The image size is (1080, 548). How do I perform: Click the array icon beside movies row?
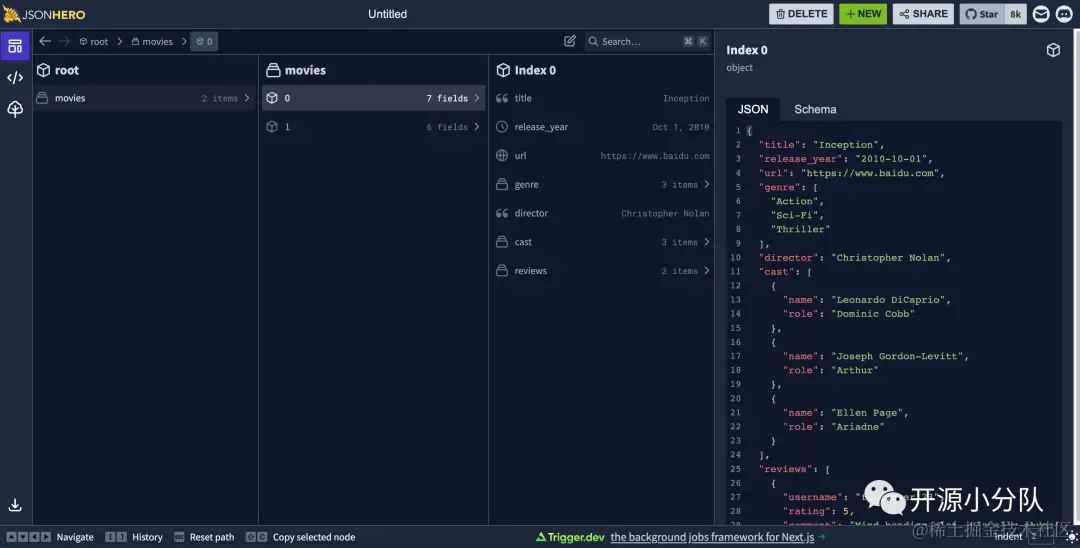42,98
